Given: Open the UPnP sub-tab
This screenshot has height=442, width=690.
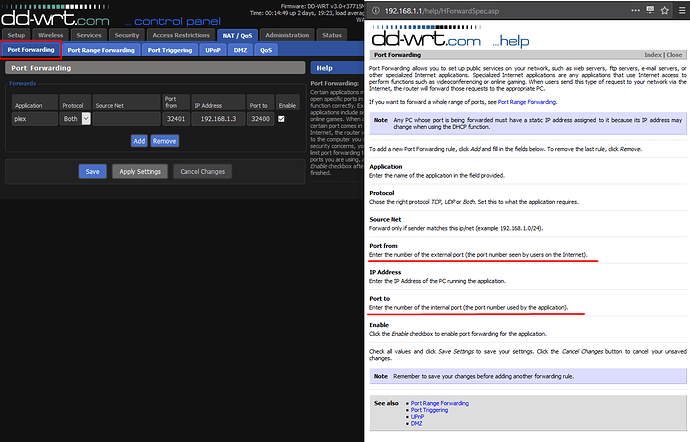Looking at the screenshot, I should click(x=213, y=50).
